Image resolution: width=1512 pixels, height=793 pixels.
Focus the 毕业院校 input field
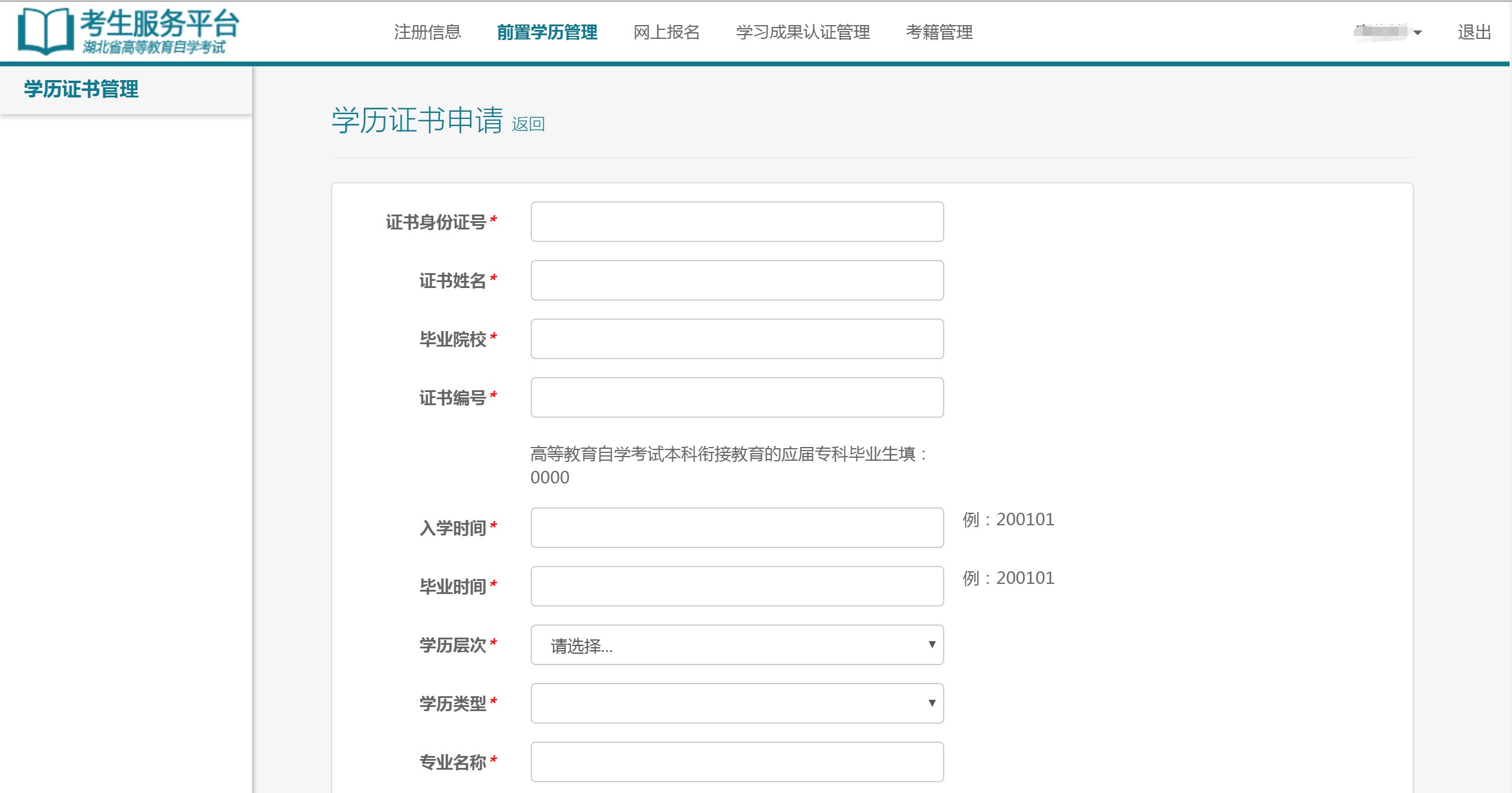736,339
